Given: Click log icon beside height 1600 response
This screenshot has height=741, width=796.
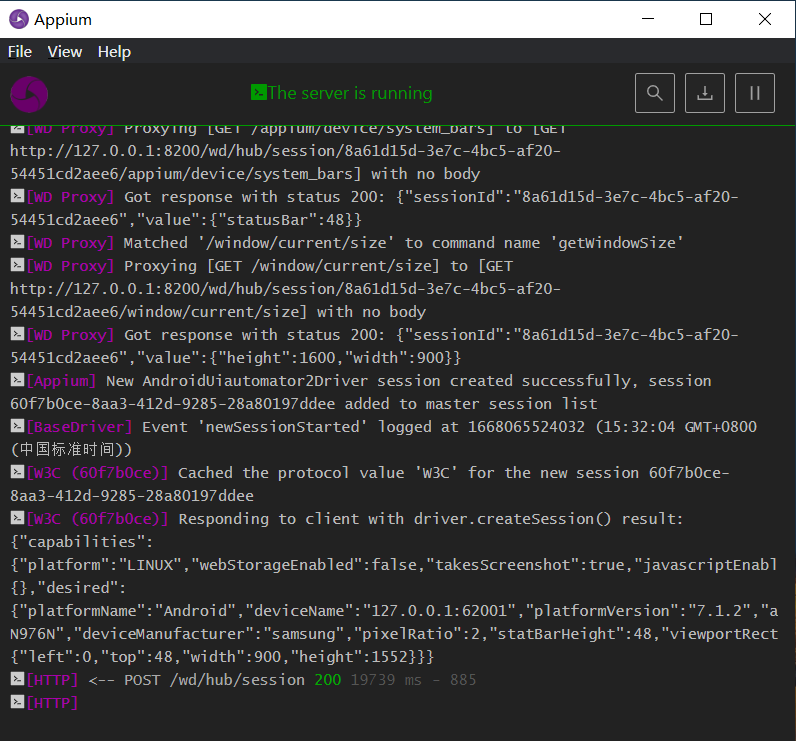Looking at the screenshot, I should (x=17, y=334).
